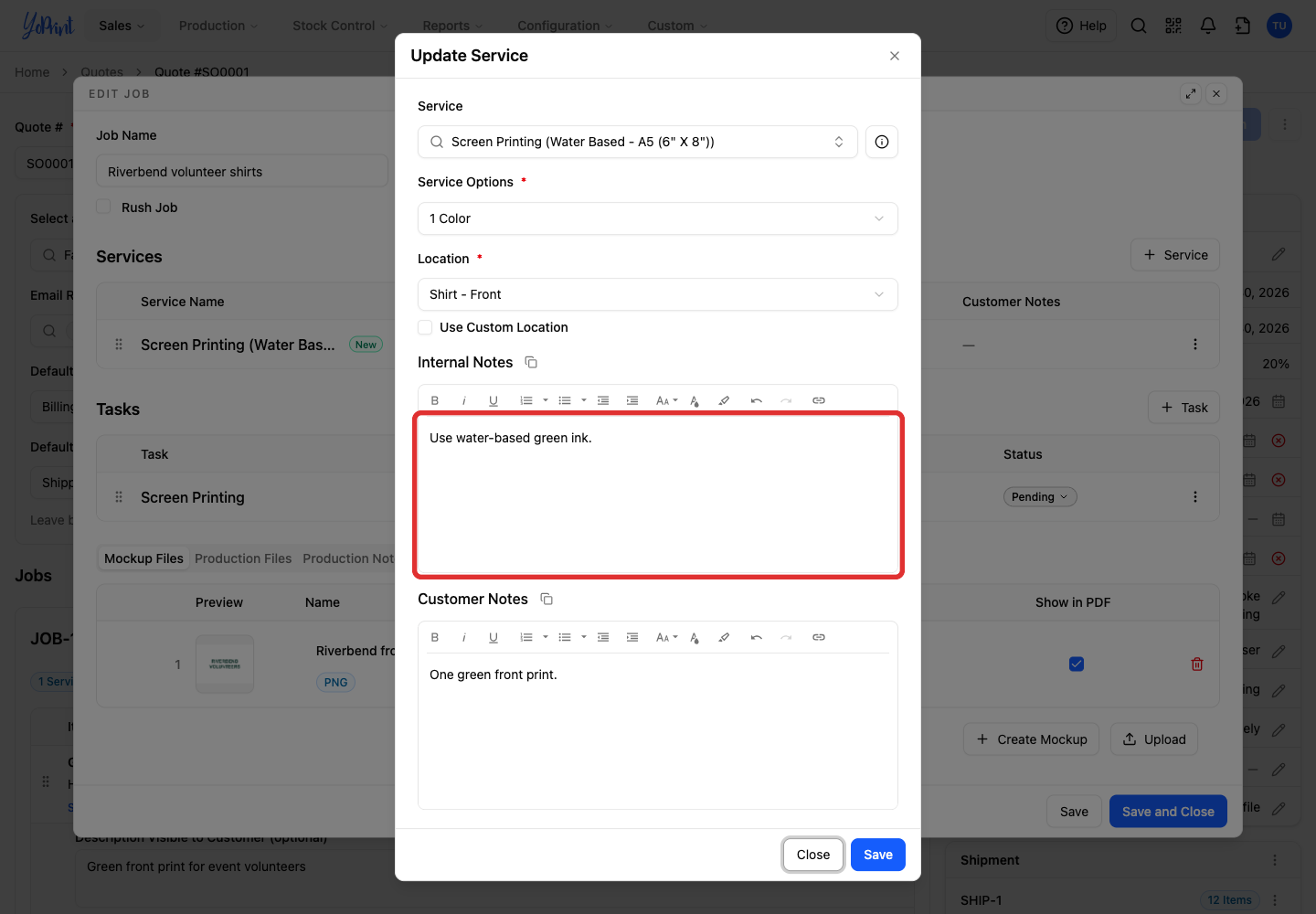The width and height of the screenshot is (1316, 914).
Task: Toggle Rush Job checkbox
Action: tap(104, 207)
